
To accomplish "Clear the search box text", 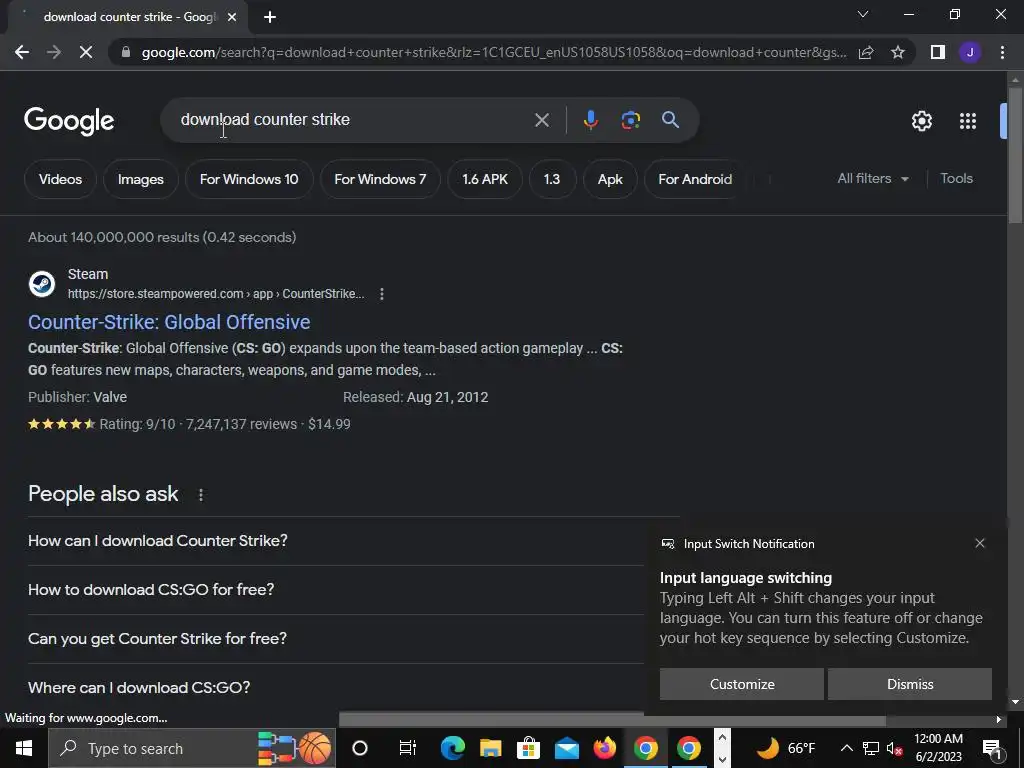I will point(541,120).
